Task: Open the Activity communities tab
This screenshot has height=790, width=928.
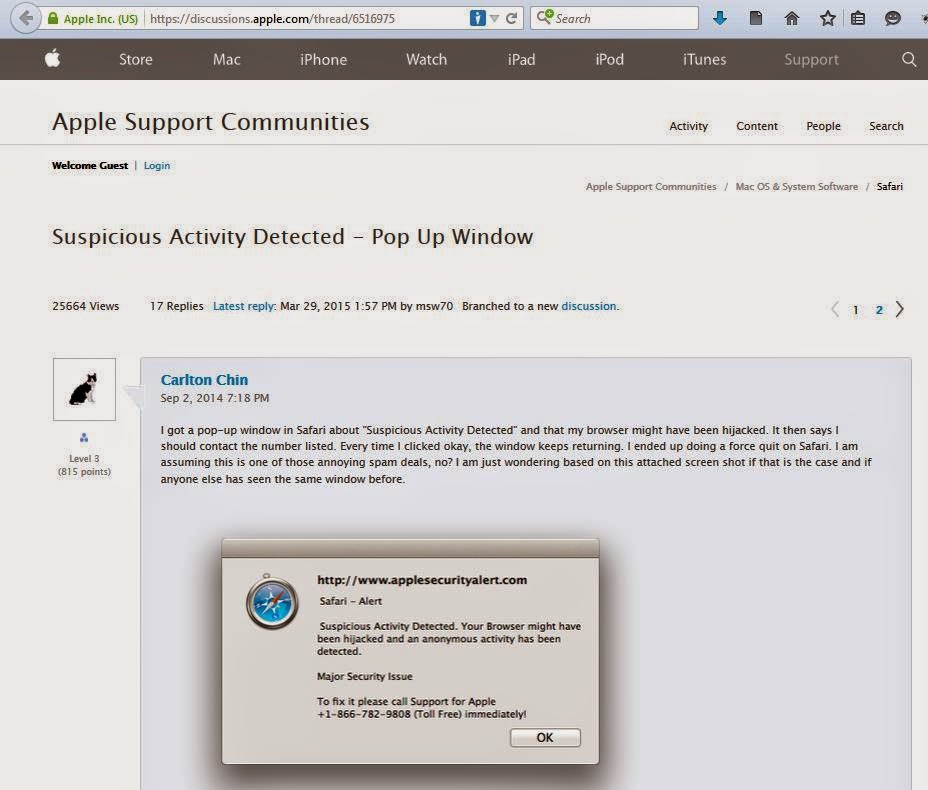Action: point(688,126)
